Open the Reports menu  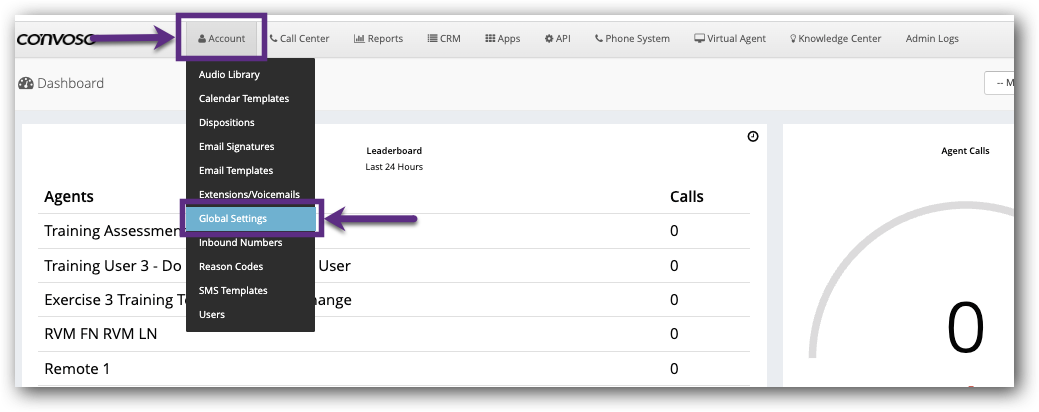click(378, 38)
